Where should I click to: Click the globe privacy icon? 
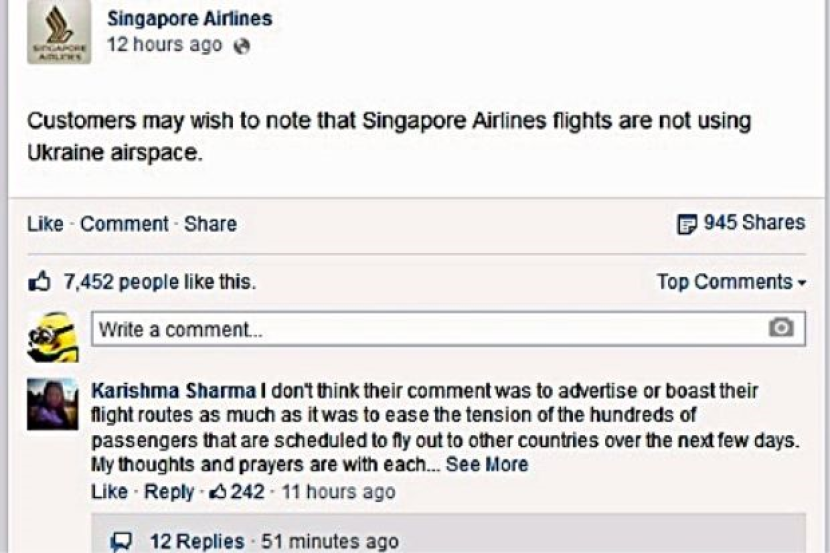[x=240, y=46]
